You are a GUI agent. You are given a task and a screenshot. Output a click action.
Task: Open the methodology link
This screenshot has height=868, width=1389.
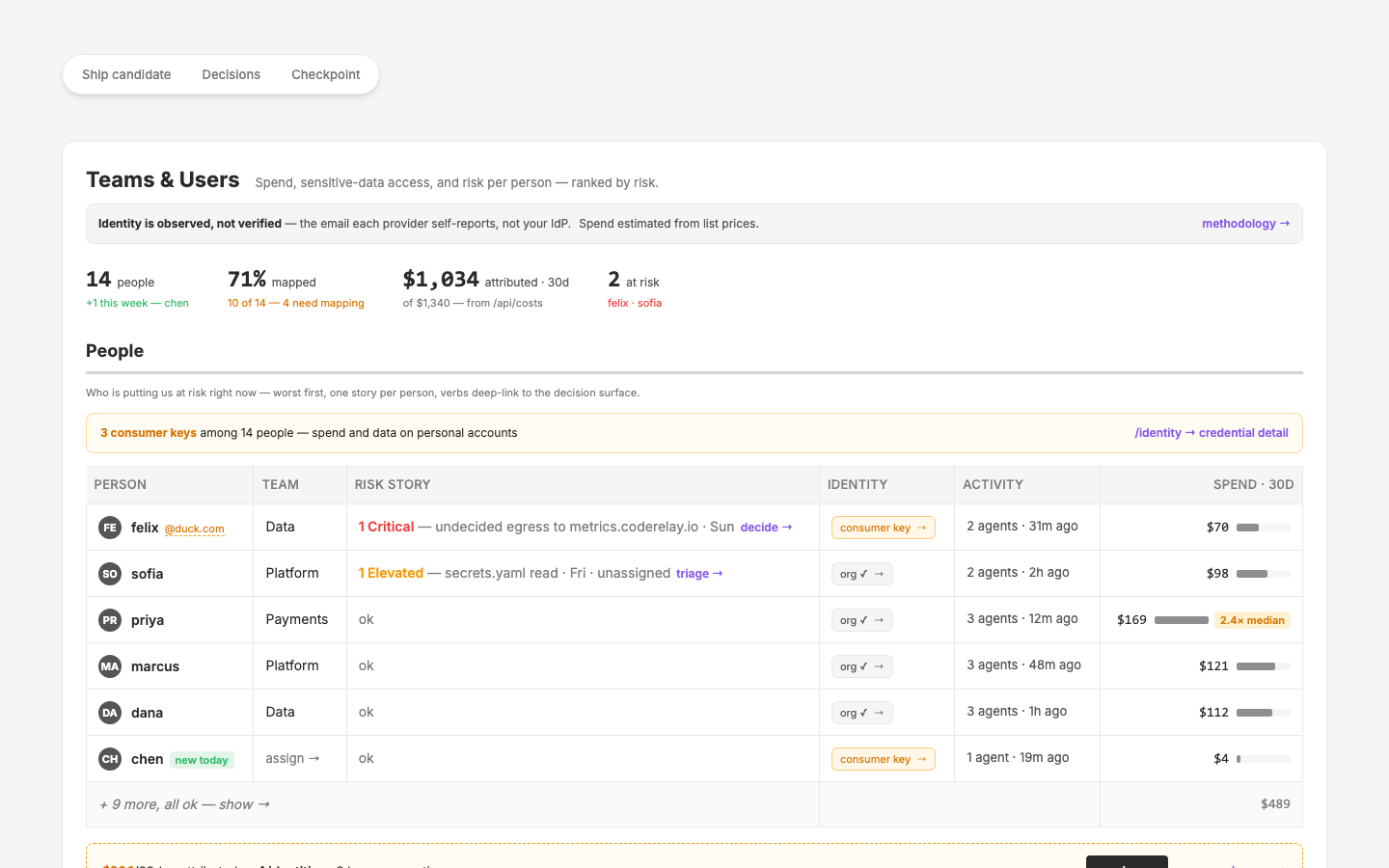[1245, 224]
